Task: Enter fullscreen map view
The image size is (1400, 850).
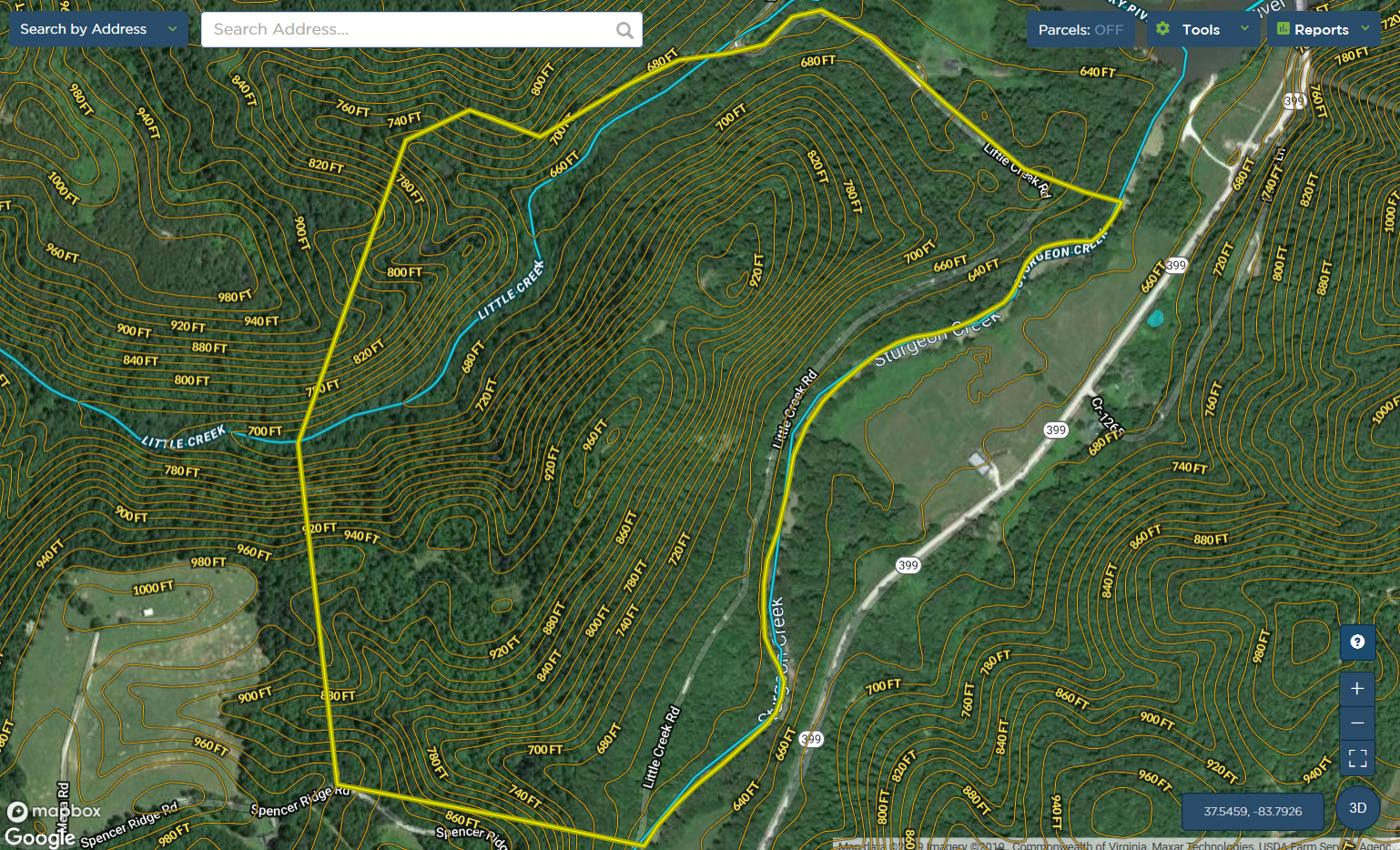Action: click(1357, 758)
